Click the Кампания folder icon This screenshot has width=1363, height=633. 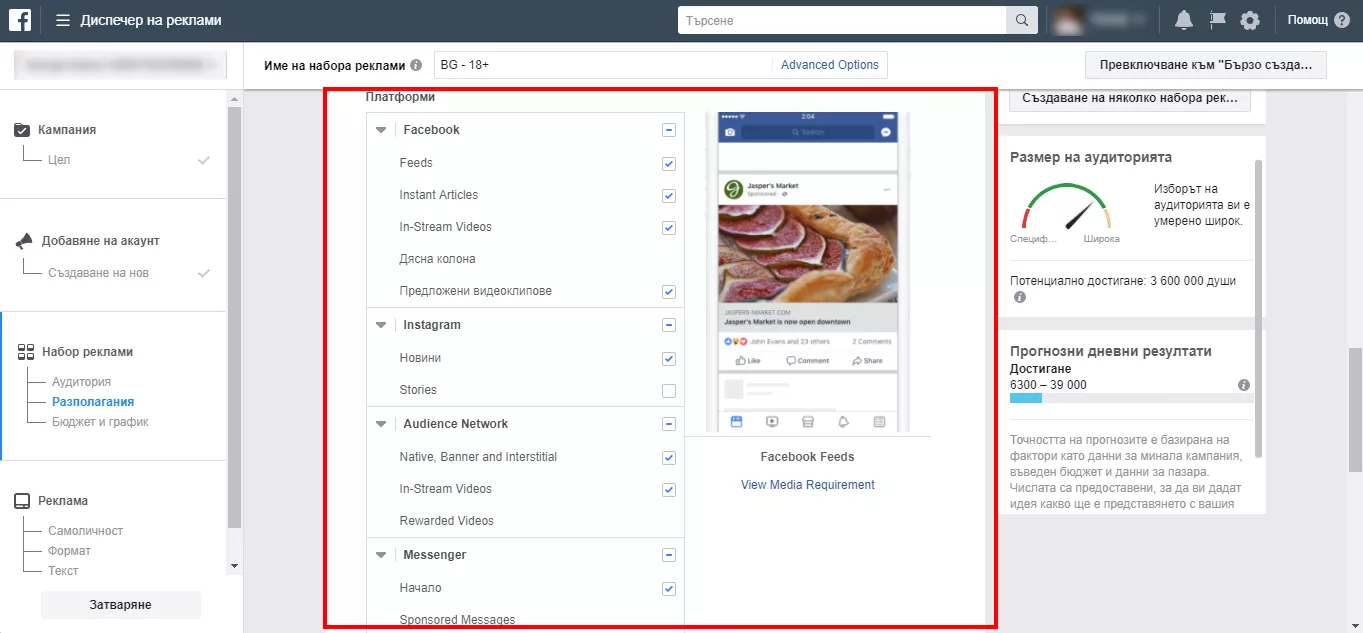(x=22, y=130)
